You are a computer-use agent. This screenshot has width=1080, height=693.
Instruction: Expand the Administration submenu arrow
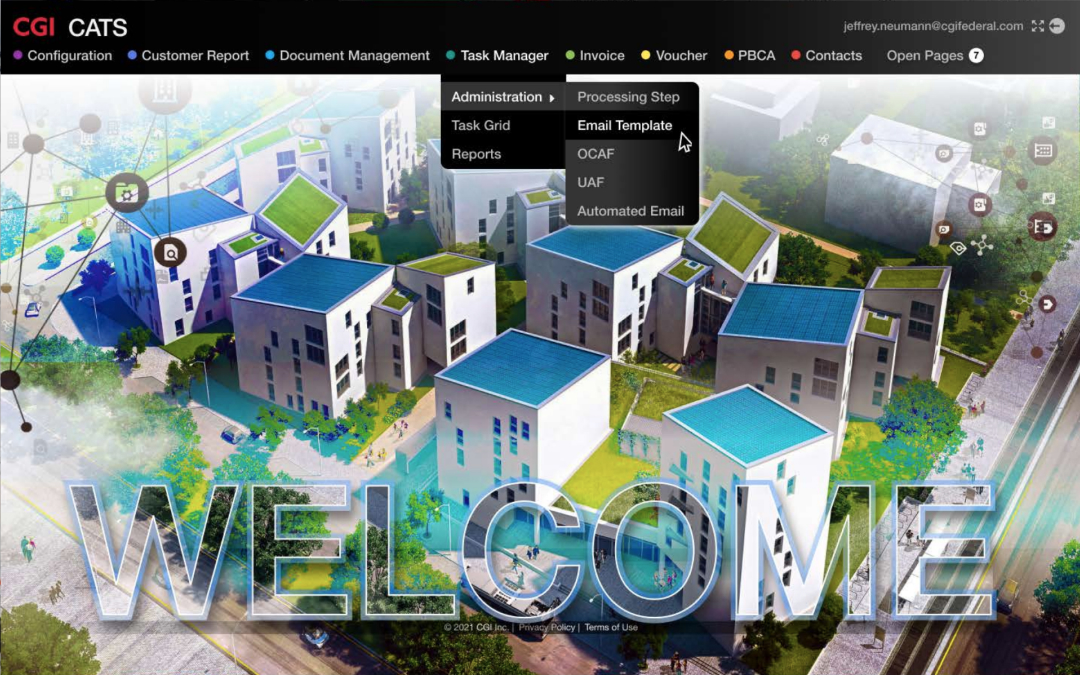point(552,98)
